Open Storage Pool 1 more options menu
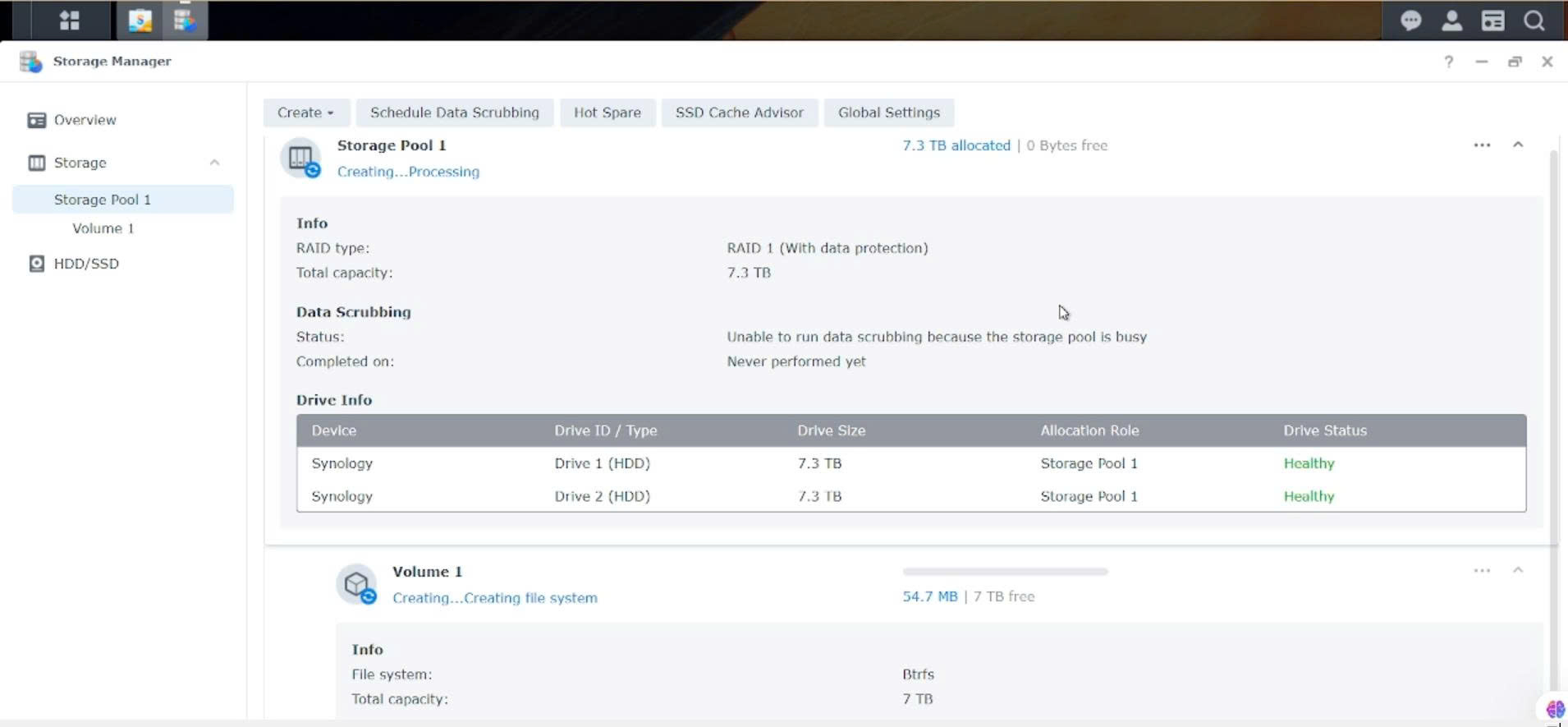 pos(1482,145)
